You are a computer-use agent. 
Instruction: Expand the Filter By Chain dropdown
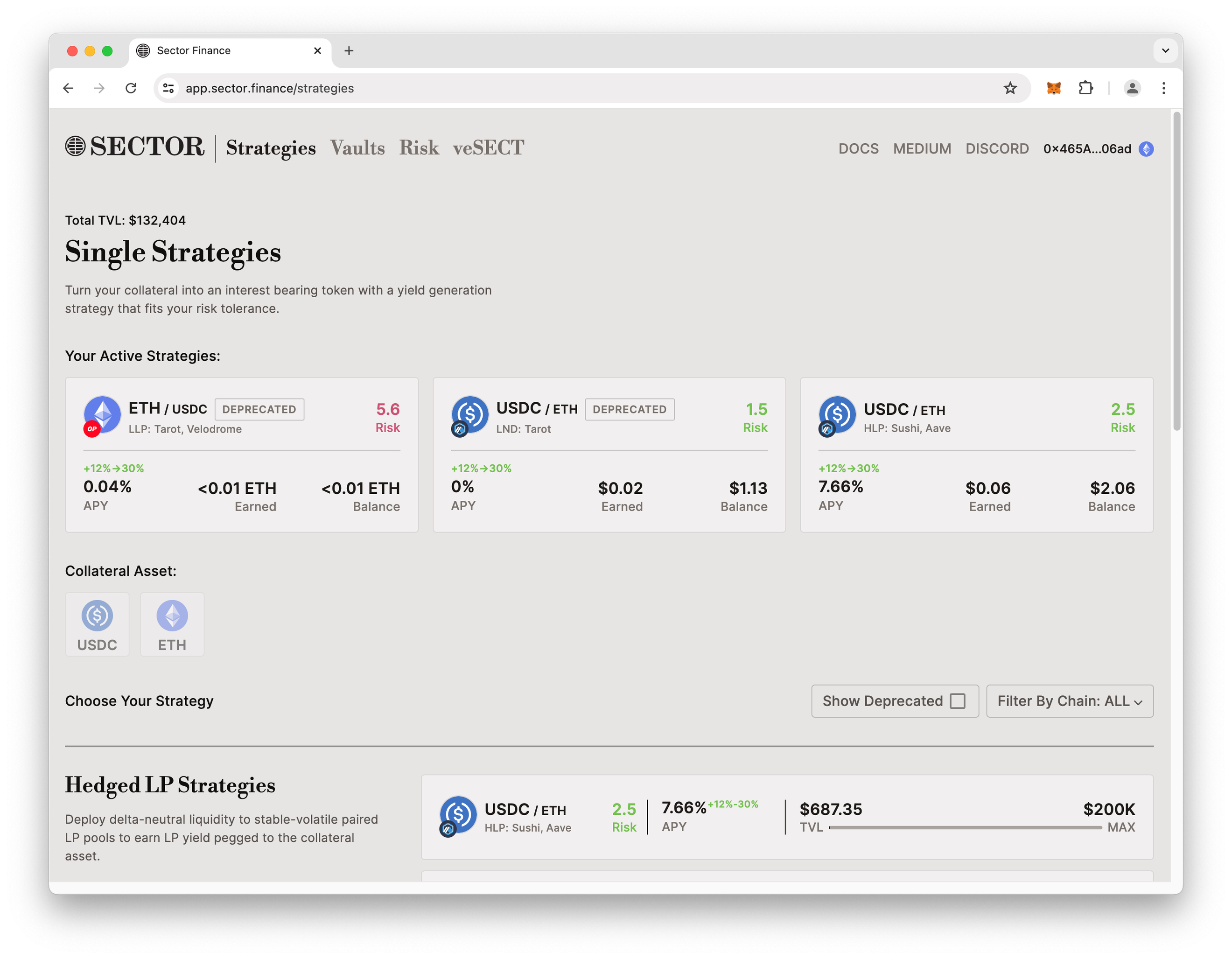point(1069,701)
